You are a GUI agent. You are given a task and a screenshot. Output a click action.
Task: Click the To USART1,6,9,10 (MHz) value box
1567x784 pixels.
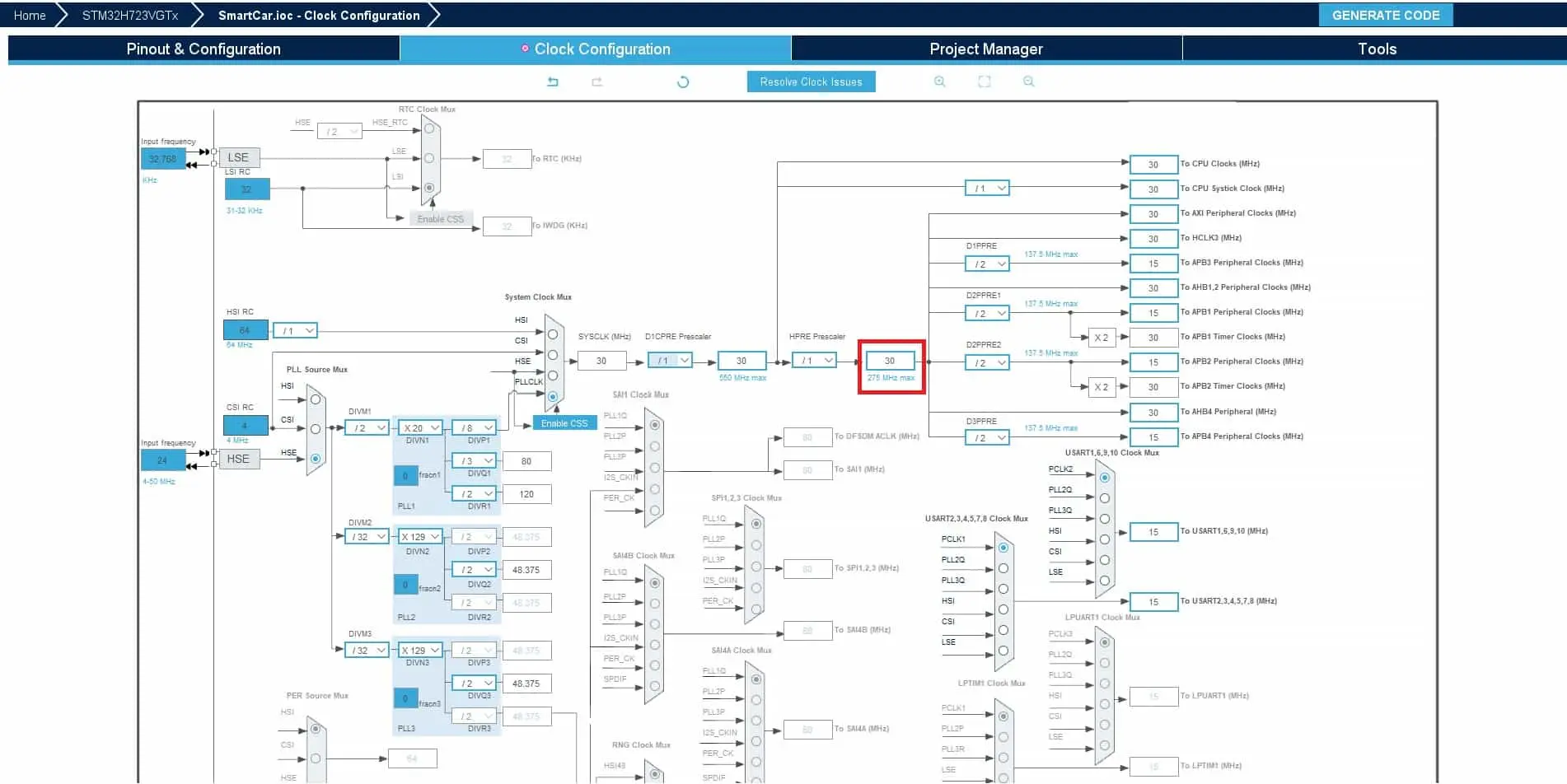(x=1153, y=532)
